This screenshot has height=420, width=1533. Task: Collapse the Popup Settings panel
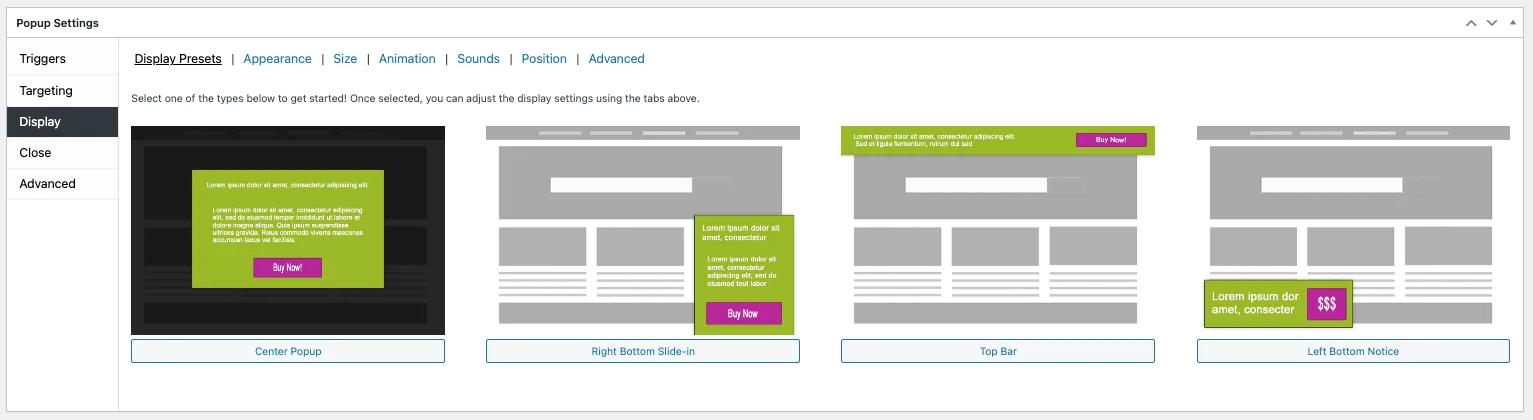[x=1513, y=23]
